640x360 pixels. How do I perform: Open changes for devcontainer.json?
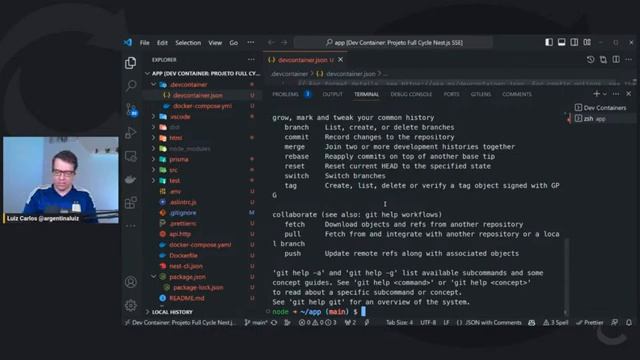pyautogui.click(x=603, y=60)
